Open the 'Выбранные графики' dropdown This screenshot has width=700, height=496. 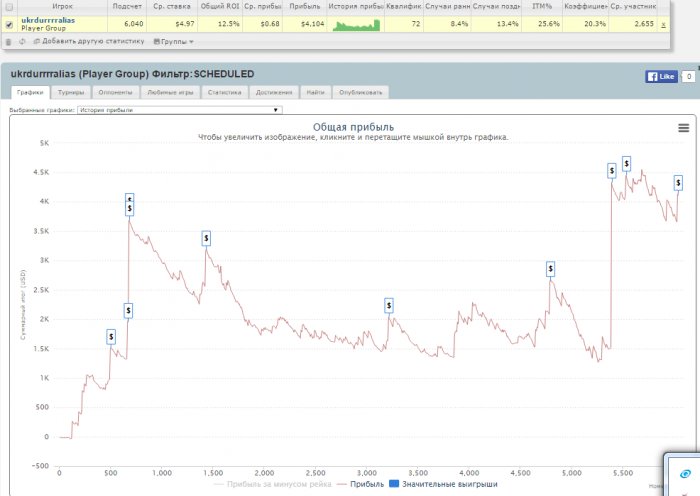(178, 110)
